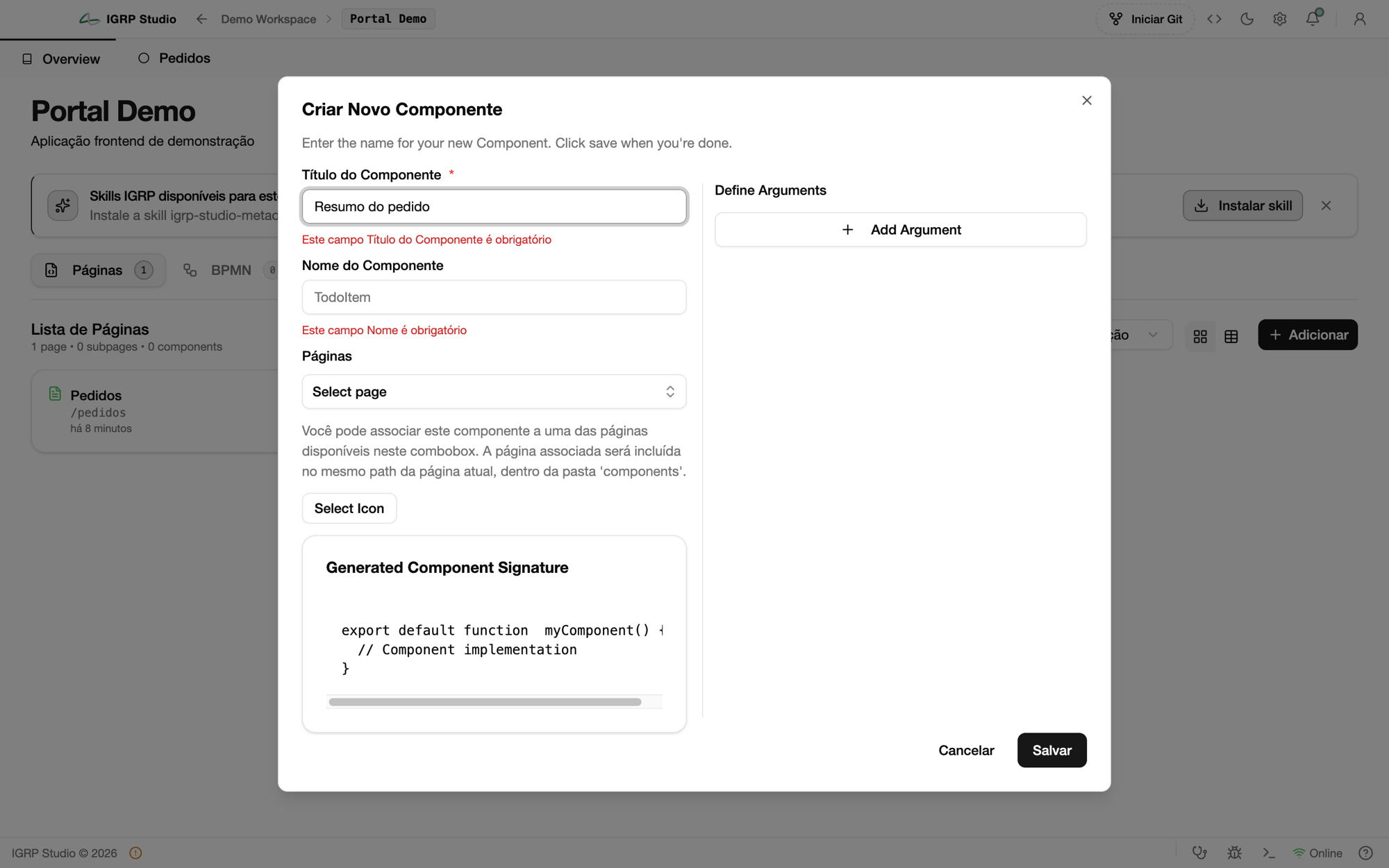The image size is (1389, 868).
Task: Click the Nome do Componente input field
Action: point(494,297)
